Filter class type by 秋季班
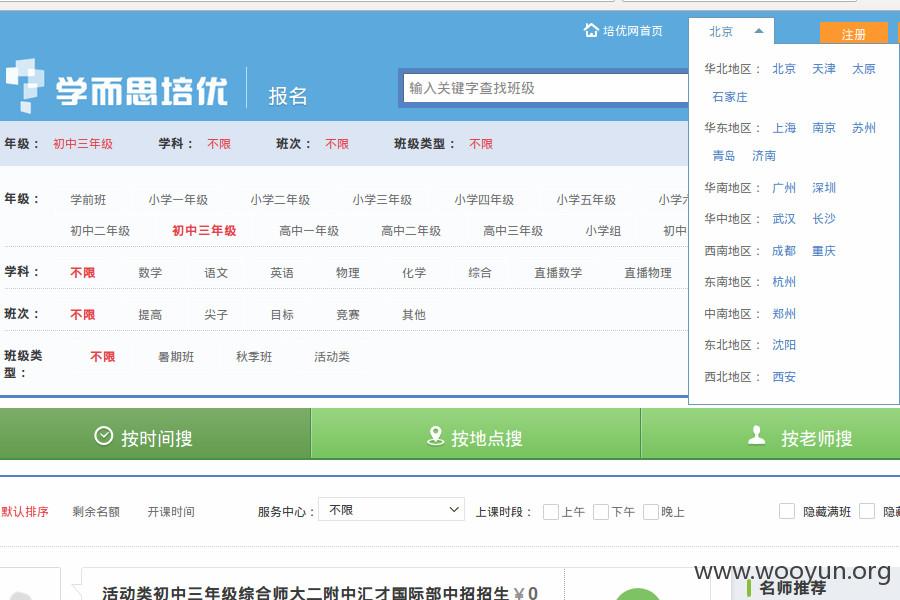 [254, 357]
